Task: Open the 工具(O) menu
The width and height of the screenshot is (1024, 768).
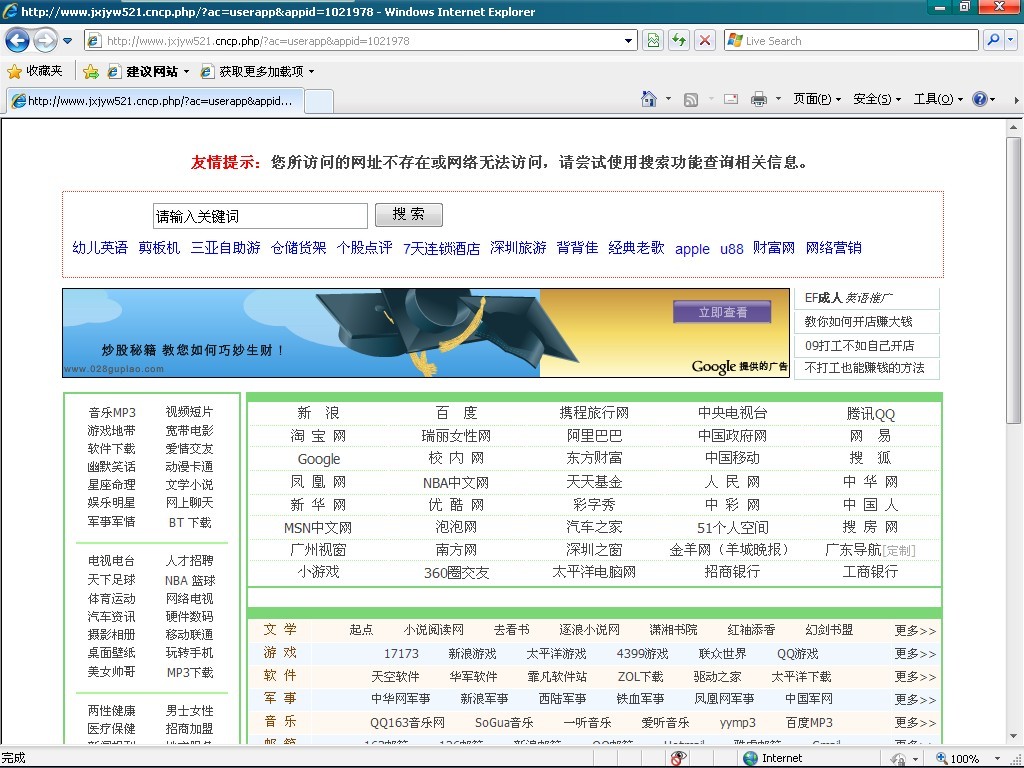Action: pyautogui.click(x=938, y=99)
